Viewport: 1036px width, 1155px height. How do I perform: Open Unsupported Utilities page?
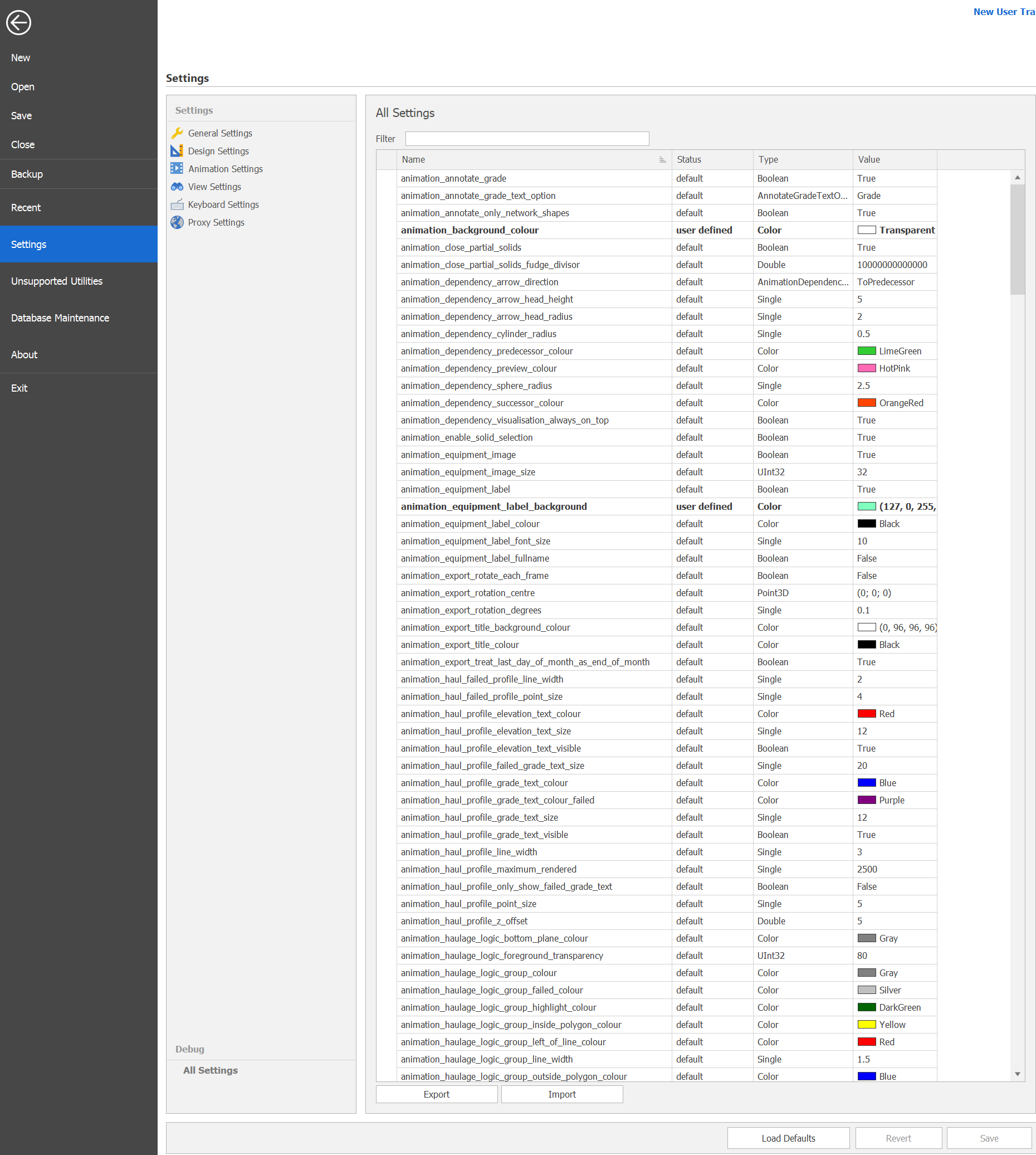tap(56, 281)
